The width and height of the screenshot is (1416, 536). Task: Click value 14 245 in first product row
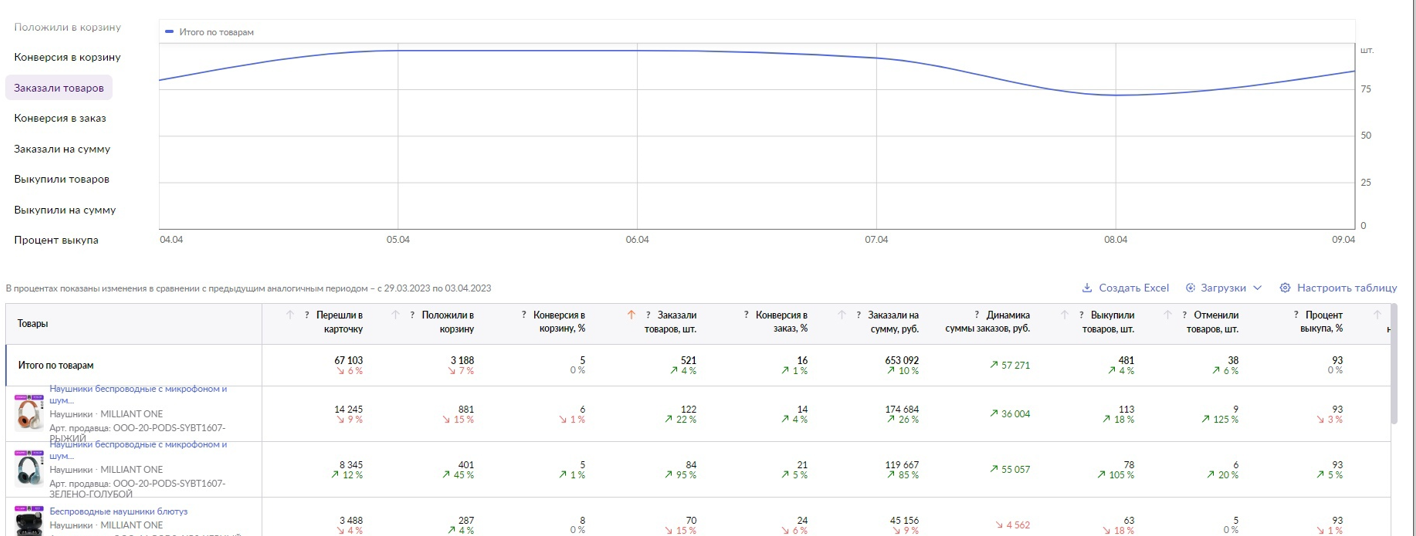348,409
